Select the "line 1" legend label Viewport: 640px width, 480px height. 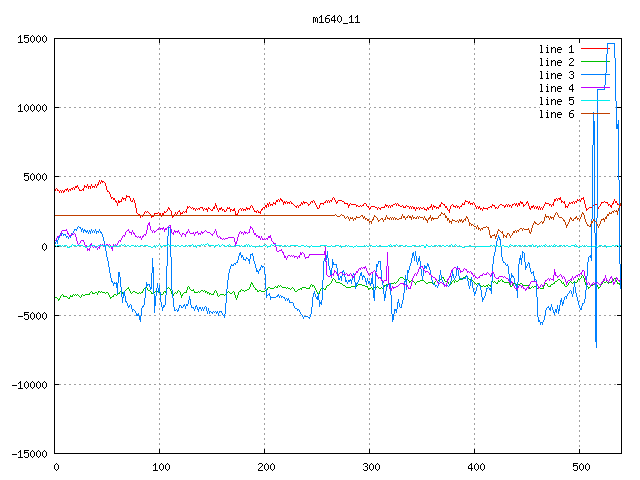[556, 49]
